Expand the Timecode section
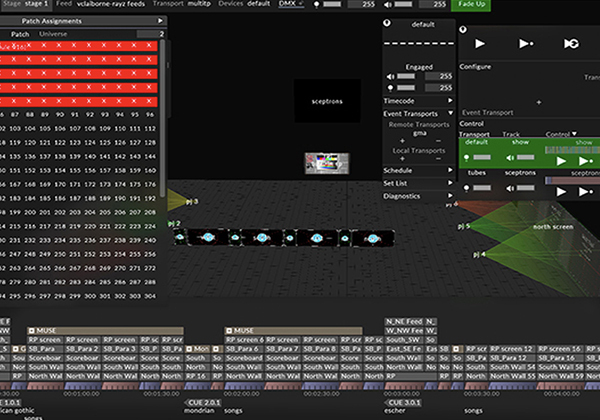Image resolution: width=600 pixels, height=420 pixels. pos(417,101)
